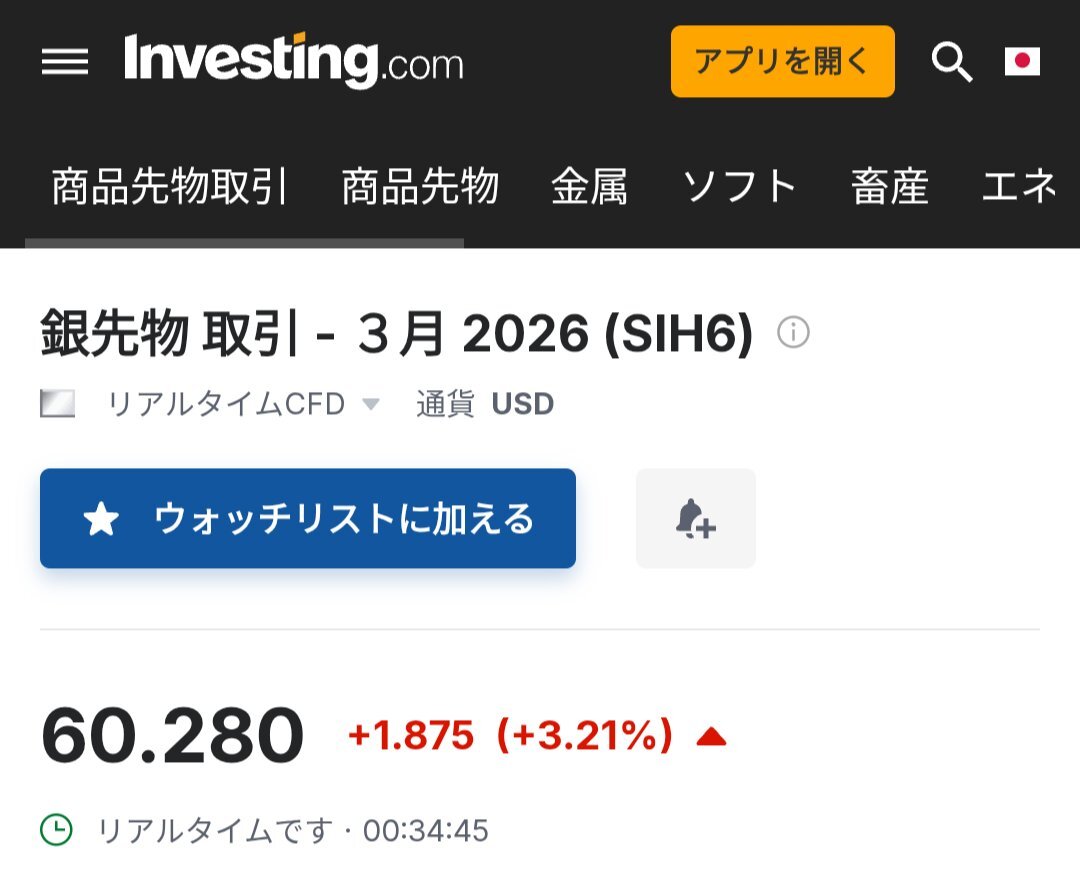Screen dimensions: 1080x891
Task: Click the star icon in watchlist button
Action: click(x=101, y=519)
